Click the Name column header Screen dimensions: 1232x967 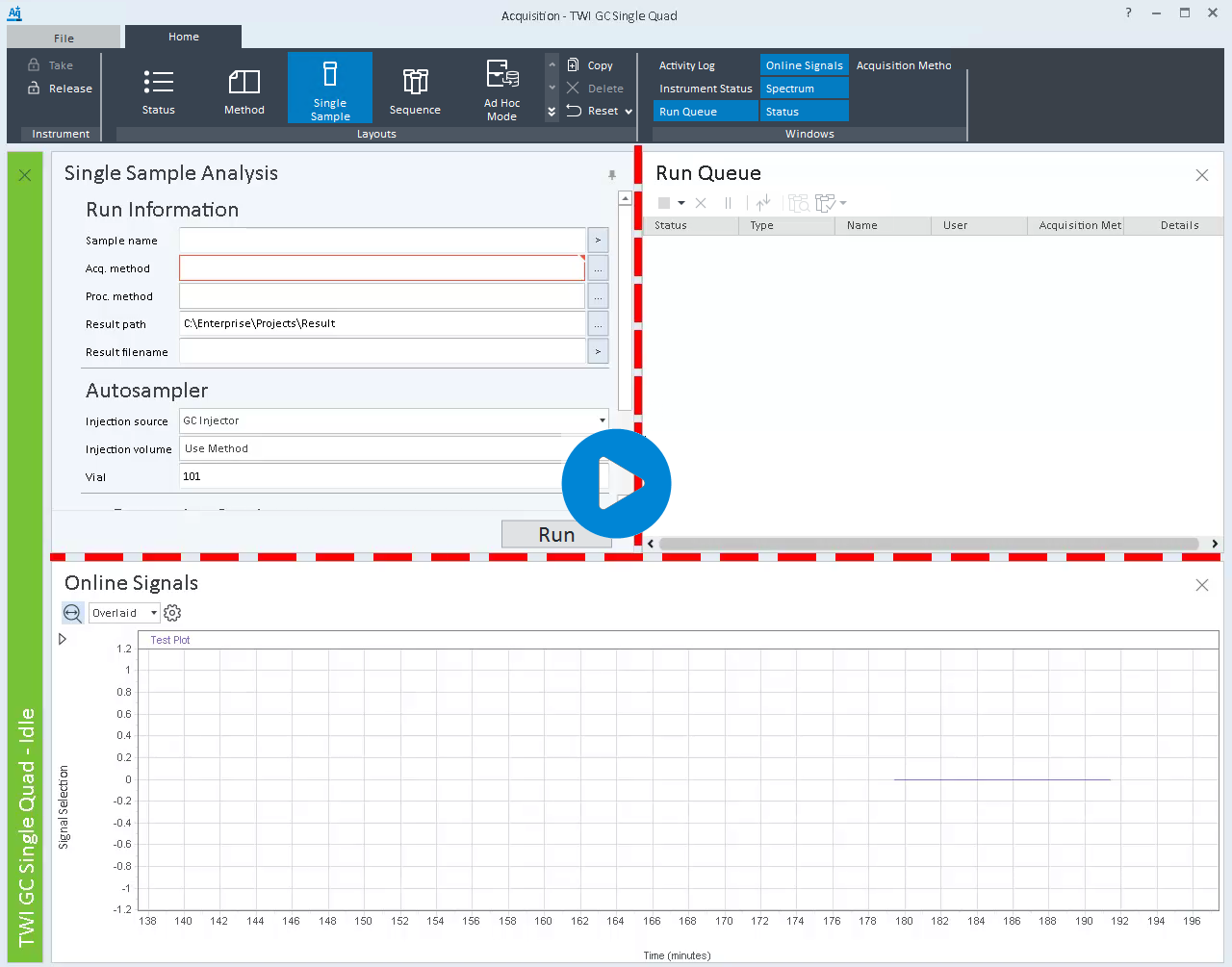tap(883, 225)
